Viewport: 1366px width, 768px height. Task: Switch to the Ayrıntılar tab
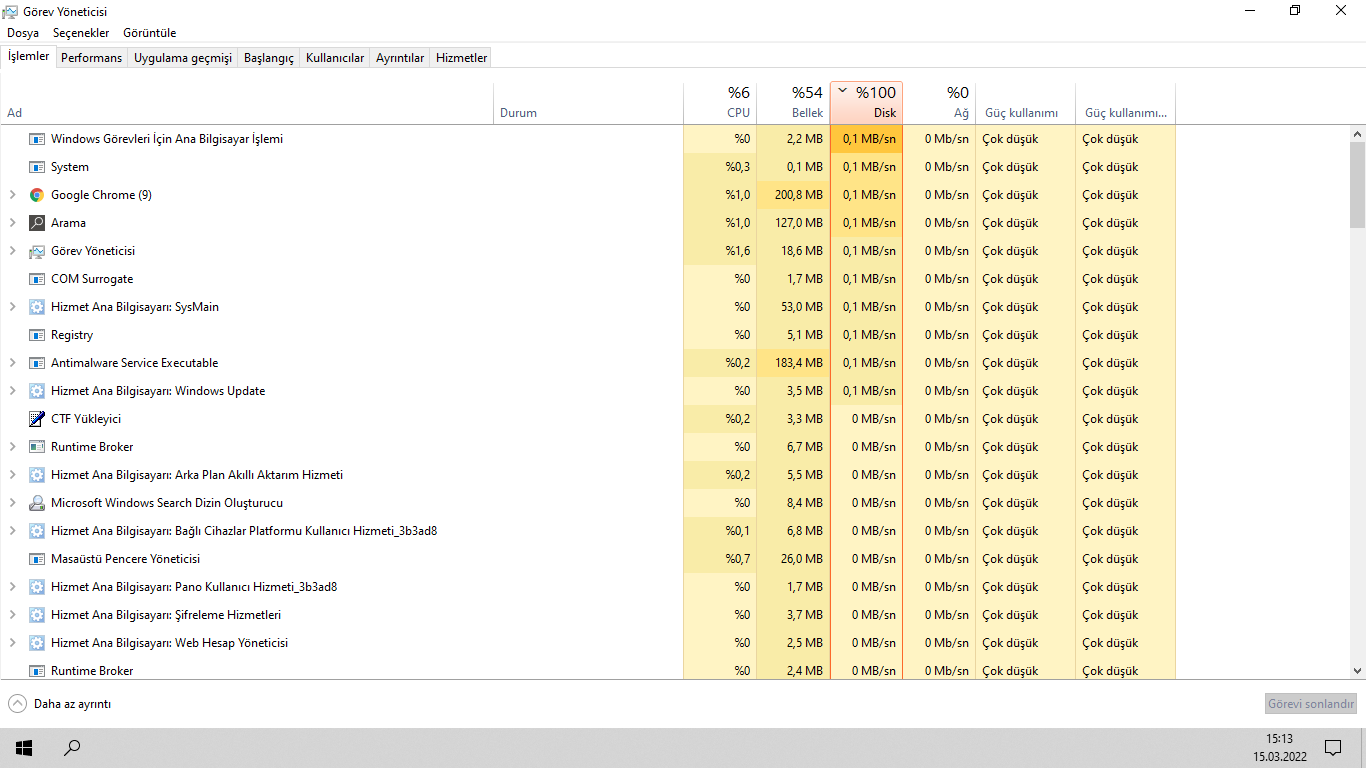click(x=400, y=58)
